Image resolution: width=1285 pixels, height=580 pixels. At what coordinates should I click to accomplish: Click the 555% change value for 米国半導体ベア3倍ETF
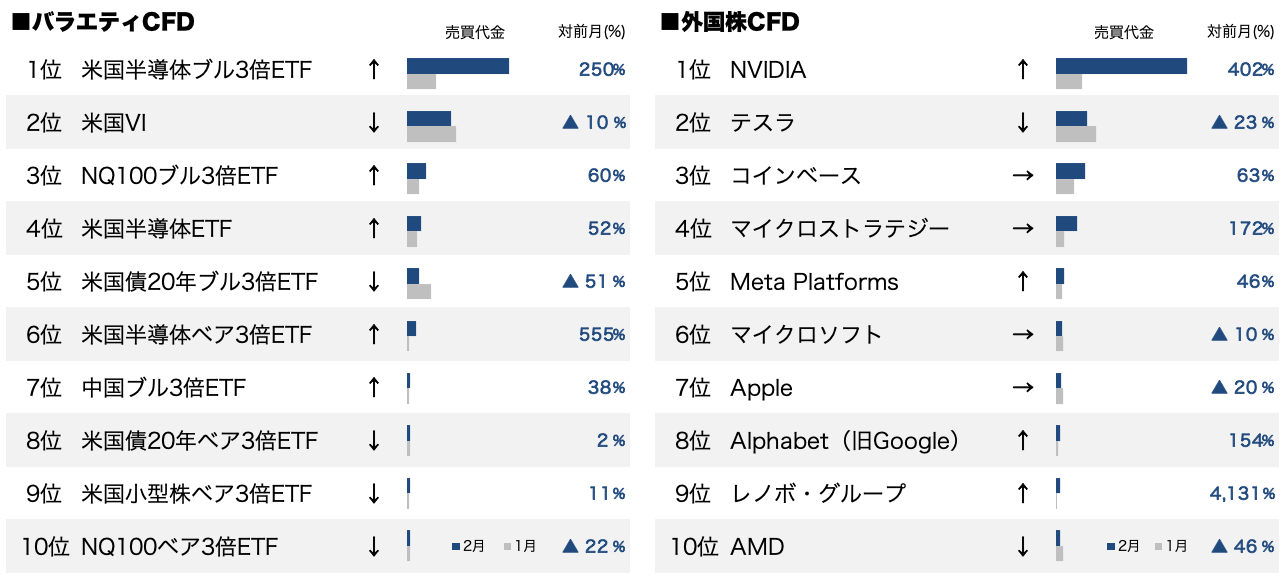(x=602, y=335)
